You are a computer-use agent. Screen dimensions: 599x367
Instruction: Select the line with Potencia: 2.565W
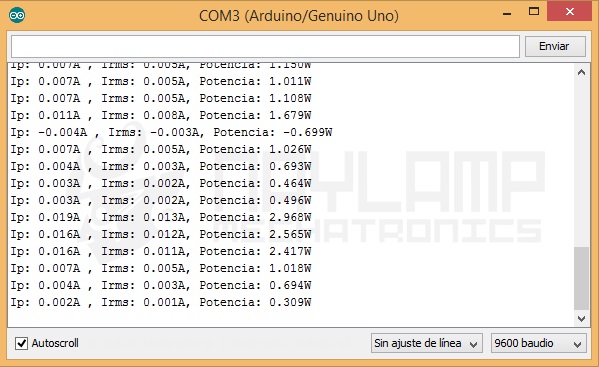coord(161,234)
